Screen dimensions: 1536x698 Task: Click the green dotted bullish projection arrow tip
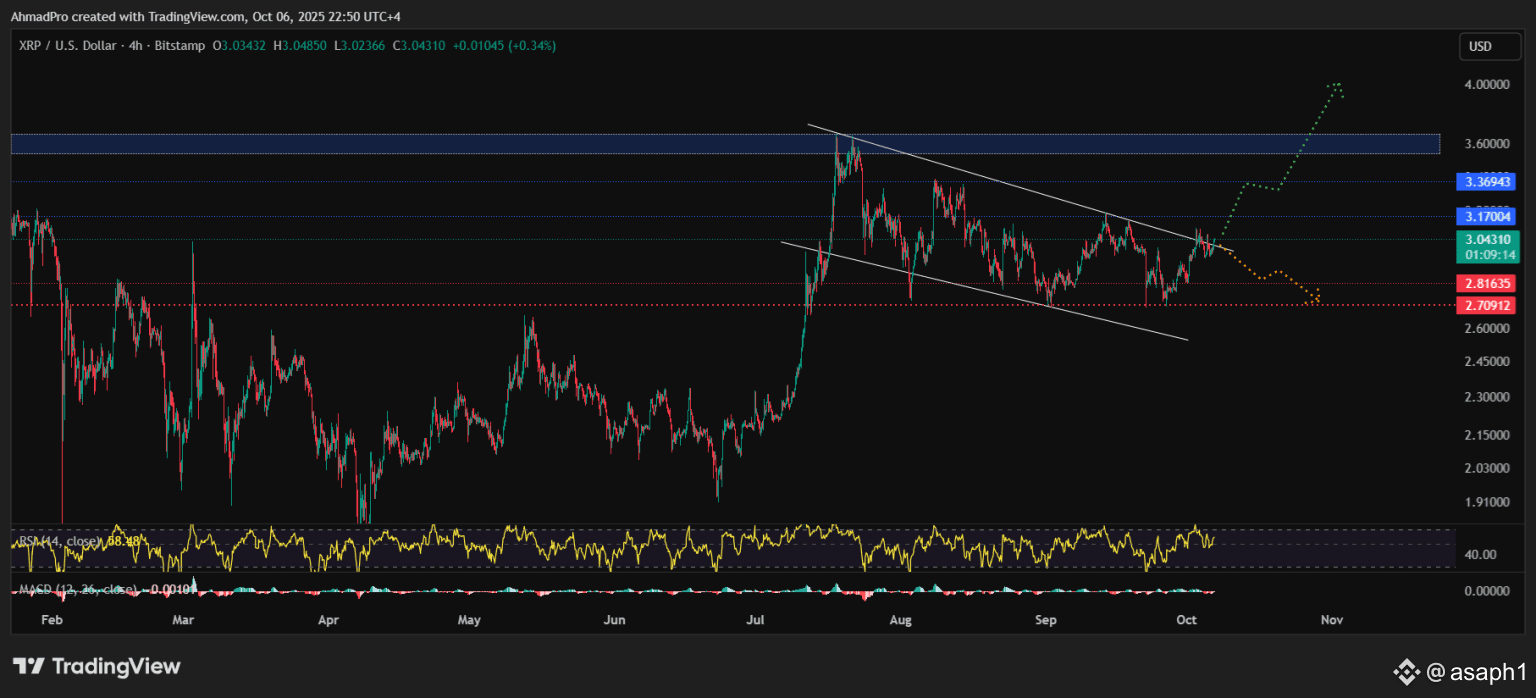[x=1336, y=85]
